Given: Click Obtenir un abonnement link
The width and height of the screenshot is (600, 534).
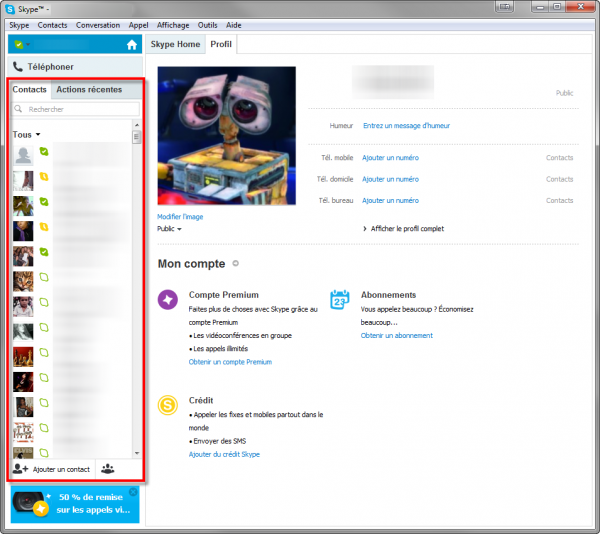Looking at the screenshot, I should pos(397,335).
